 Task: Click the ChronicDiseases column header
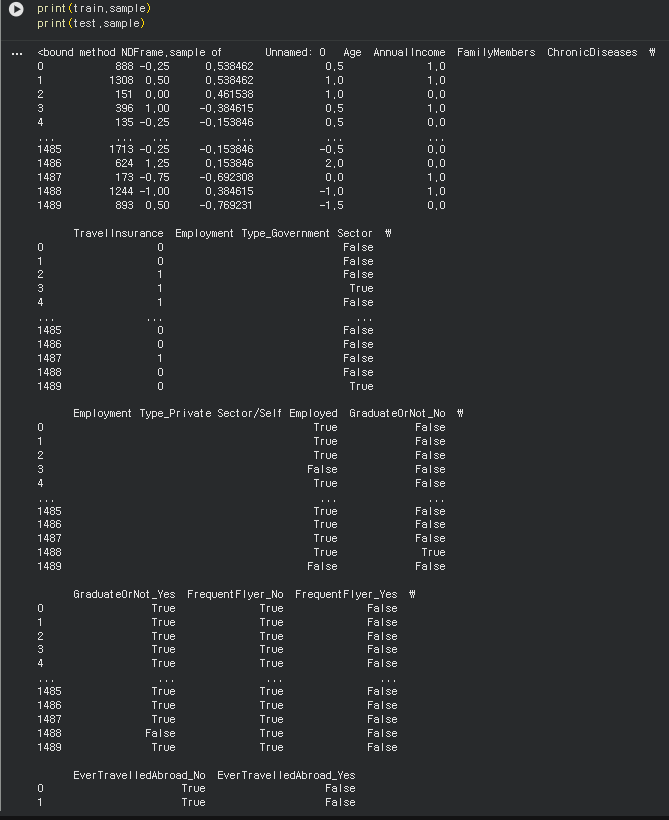tap(591, 52)
